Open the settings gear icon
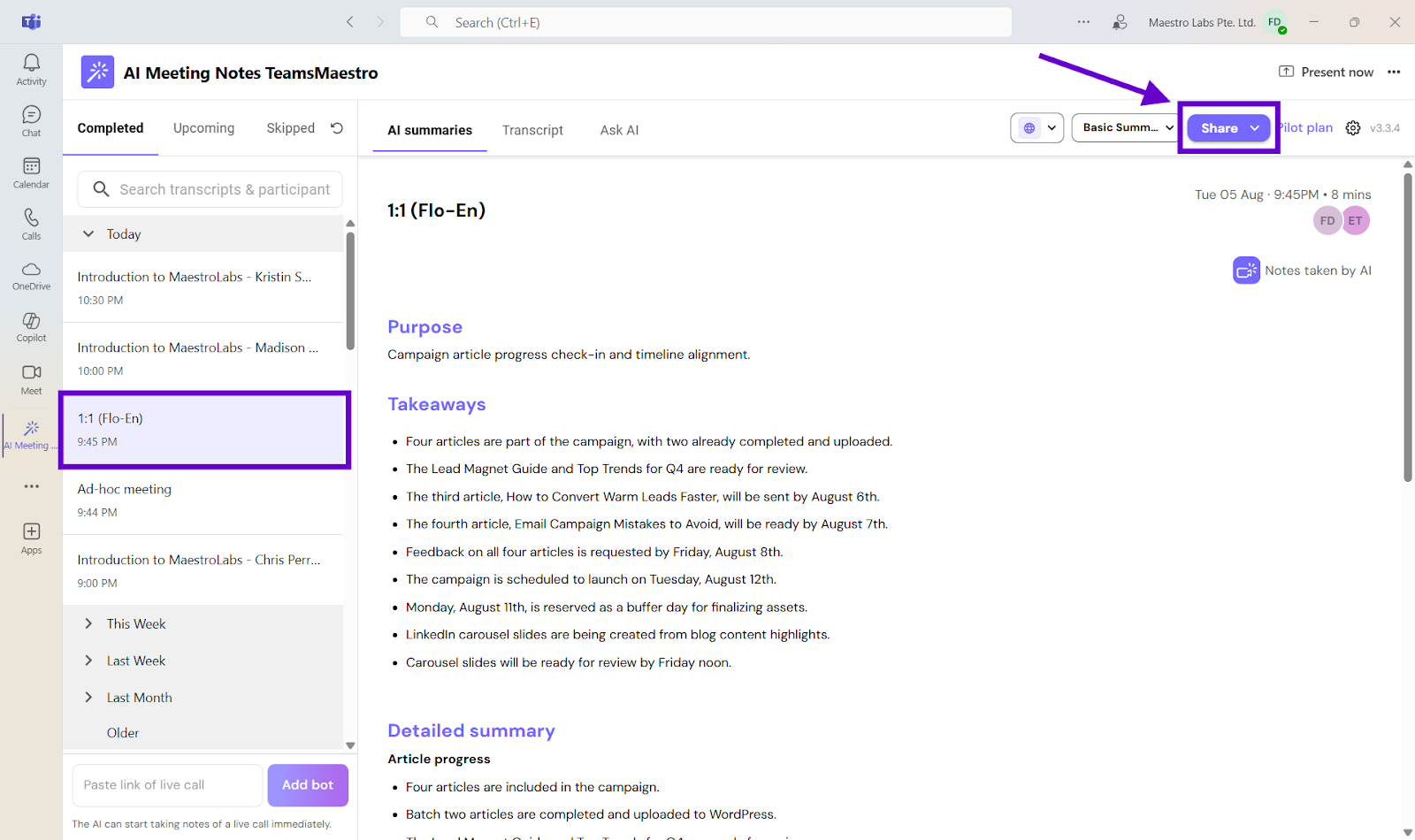The width and height of the screenshot is (1415, 840). point(1353,128)
